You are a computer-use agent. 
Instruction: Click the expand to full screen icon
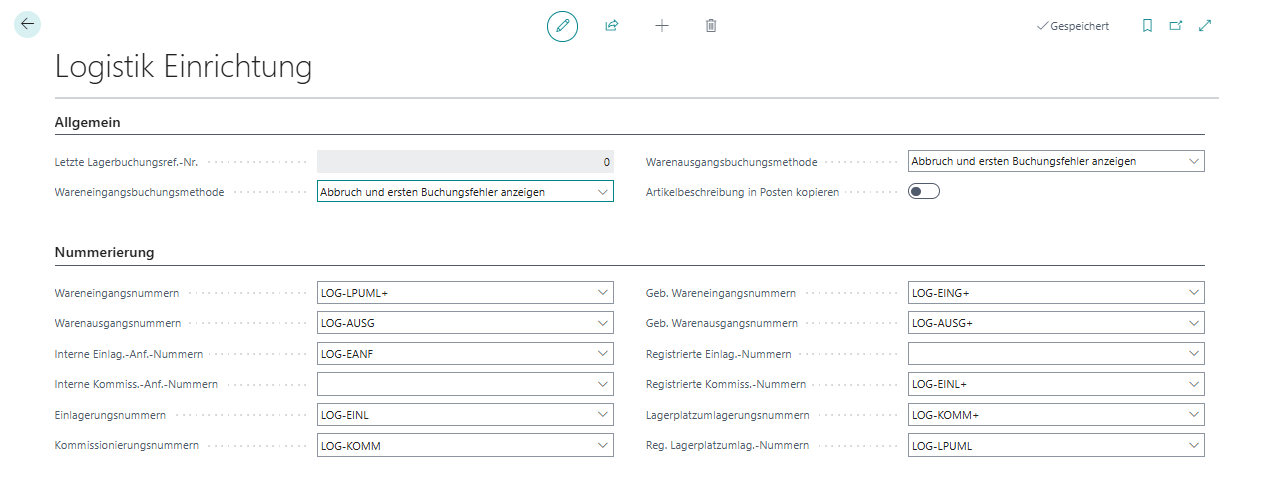tap(1205, 26)
